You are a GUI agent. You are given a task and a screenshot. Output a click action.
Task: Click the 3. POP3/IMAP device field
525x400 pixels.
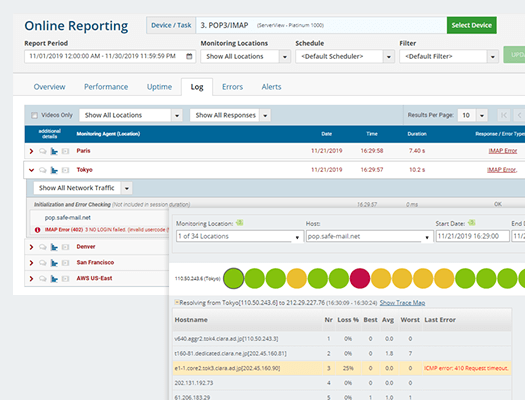click(x=321, y=25)
